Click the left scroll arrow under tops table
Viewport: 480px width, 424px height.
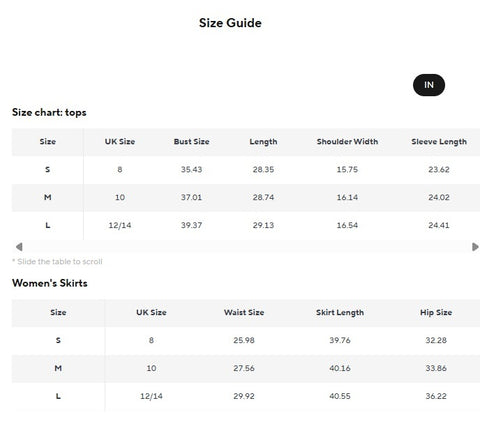pos(19,247)
